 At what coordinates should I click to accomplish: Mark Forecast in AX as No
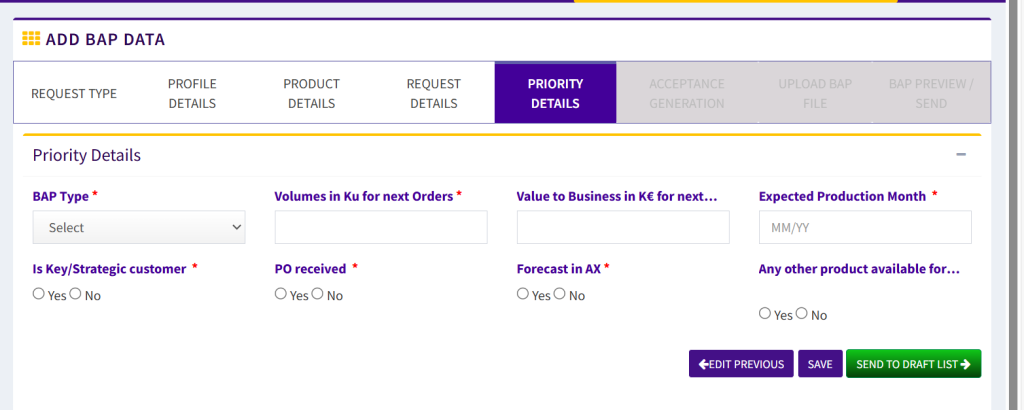pos(559,294)
